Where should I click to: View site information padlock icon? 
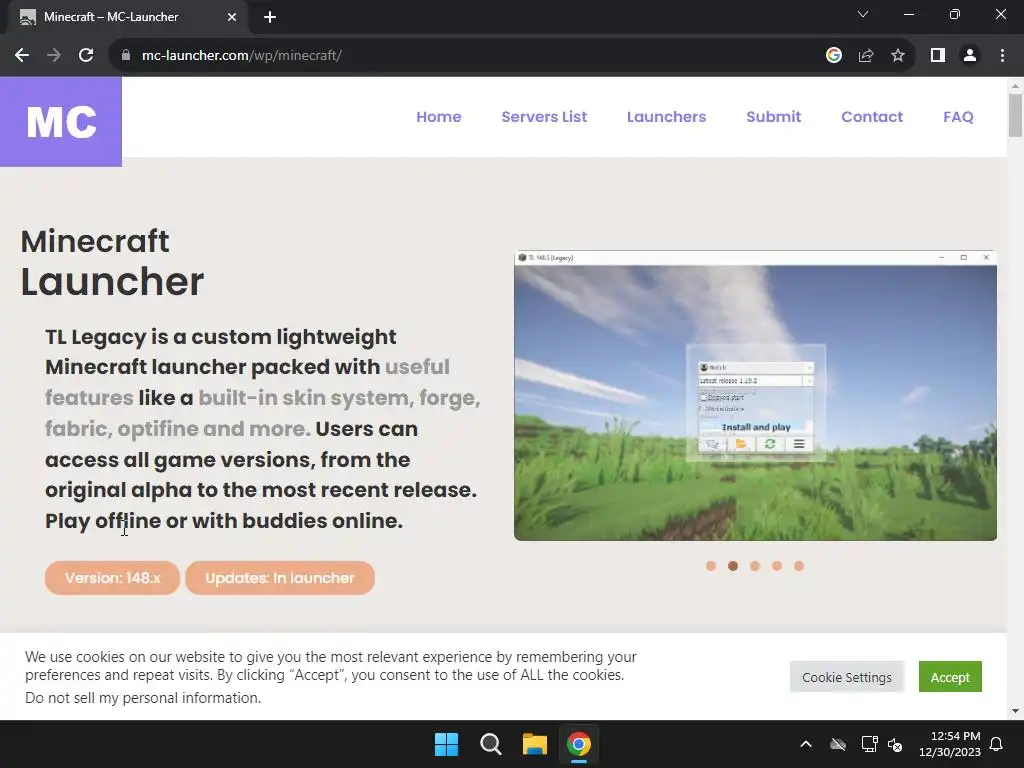[126, 56]
